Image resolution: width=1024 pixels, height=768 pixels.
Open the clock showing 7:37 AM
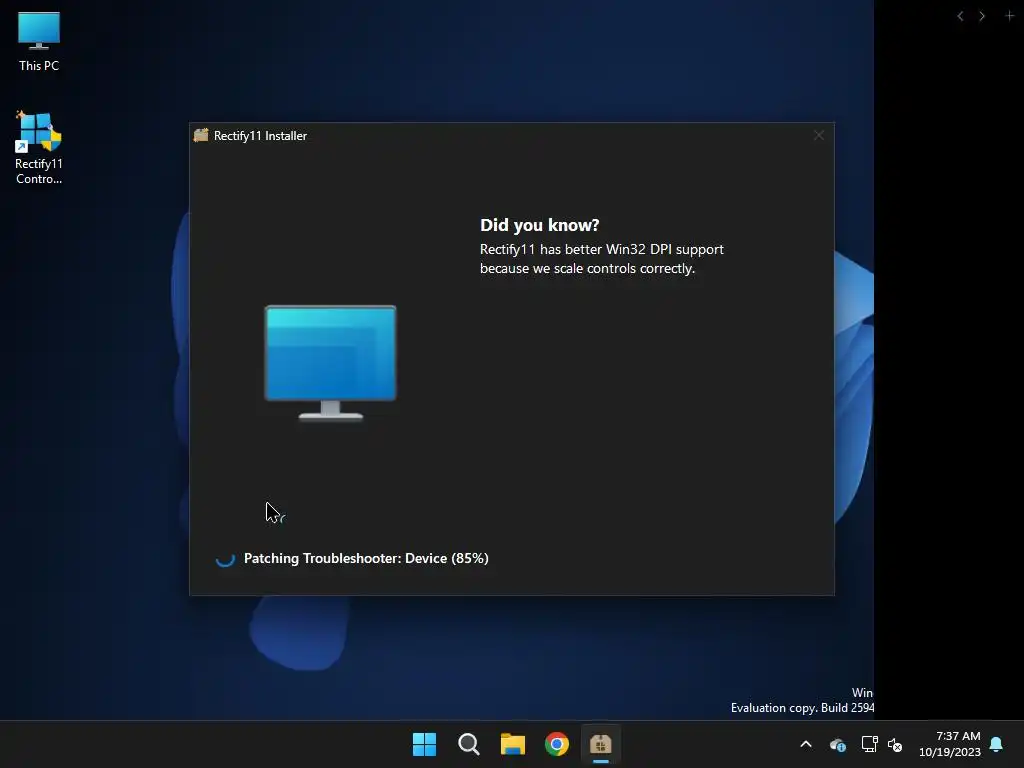point(950,744)
